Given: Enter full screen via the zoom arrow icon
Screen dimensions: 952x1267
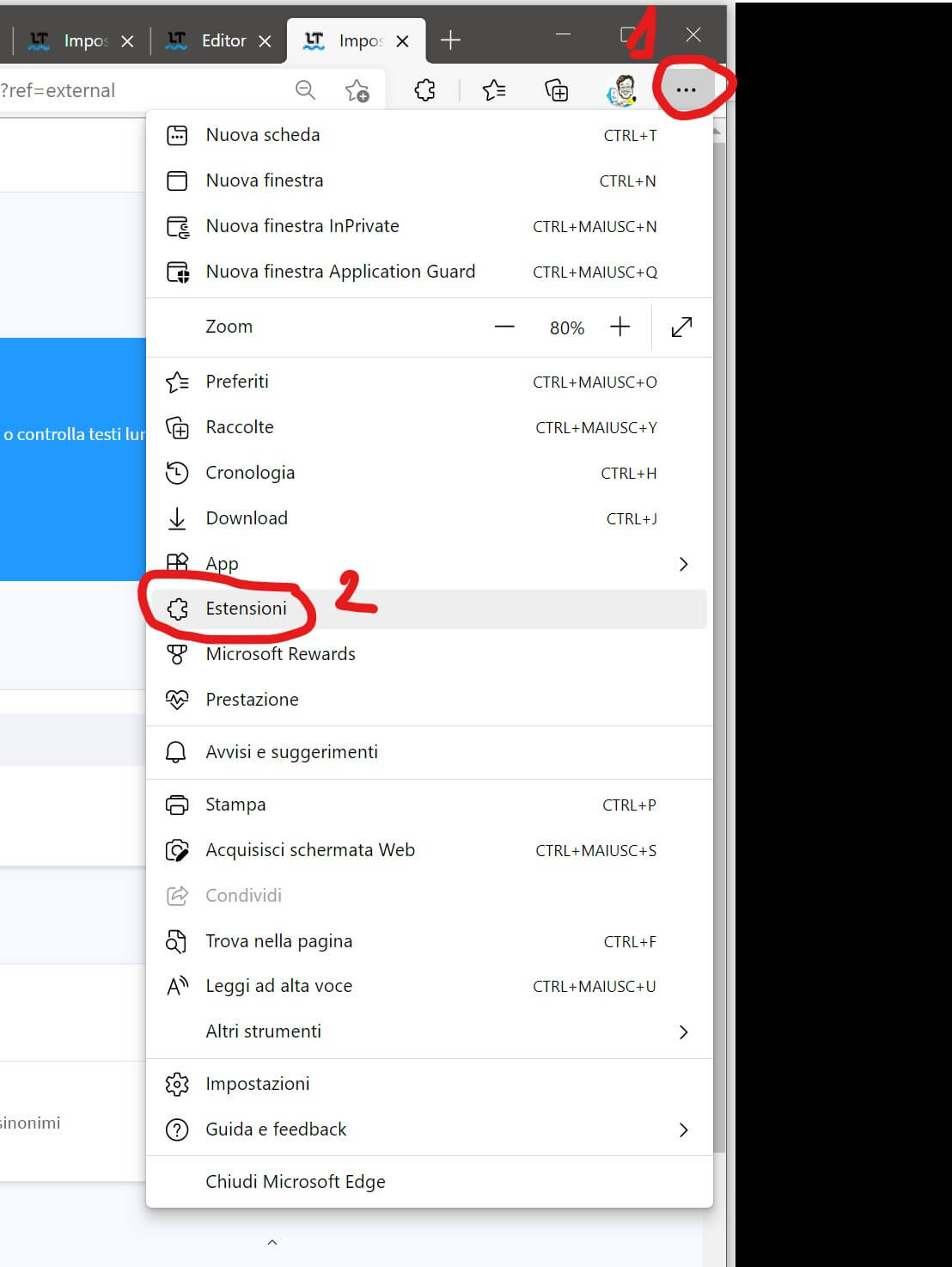Looking at the screenshot, I should pyautogui.click(x=681, y=327).
